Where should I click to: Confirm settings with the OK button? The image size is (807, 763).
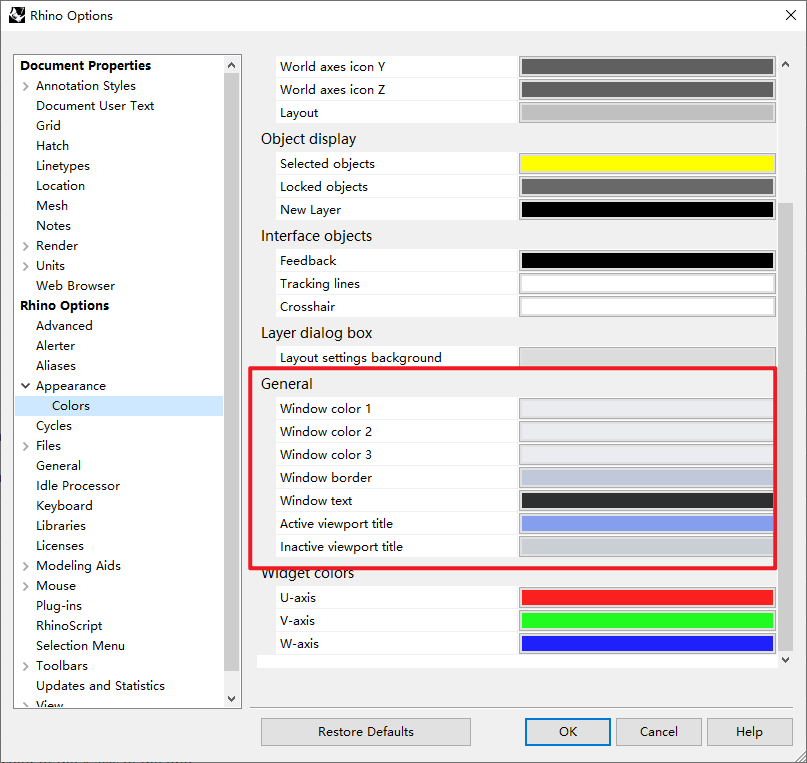point(567,731)
